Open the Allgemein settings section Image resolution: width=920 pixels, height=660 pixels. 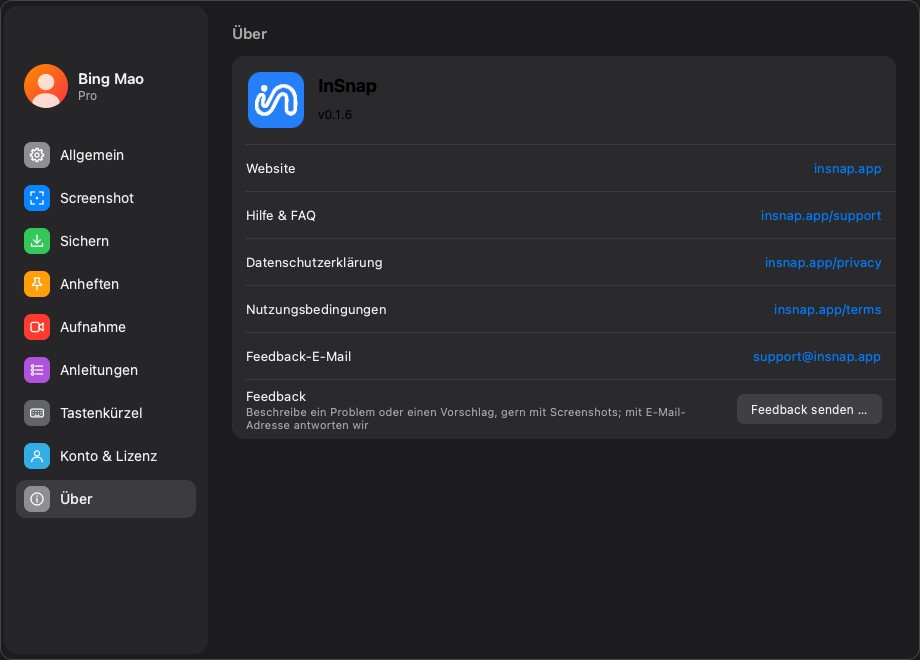(106, 155)
